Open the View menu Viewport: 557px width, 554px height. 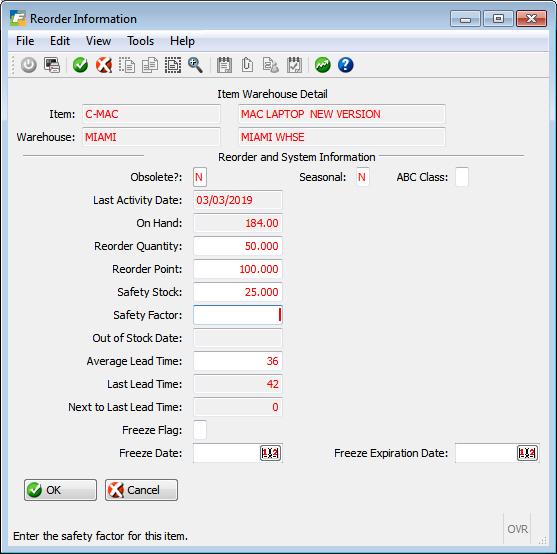[x=98, y=41]
